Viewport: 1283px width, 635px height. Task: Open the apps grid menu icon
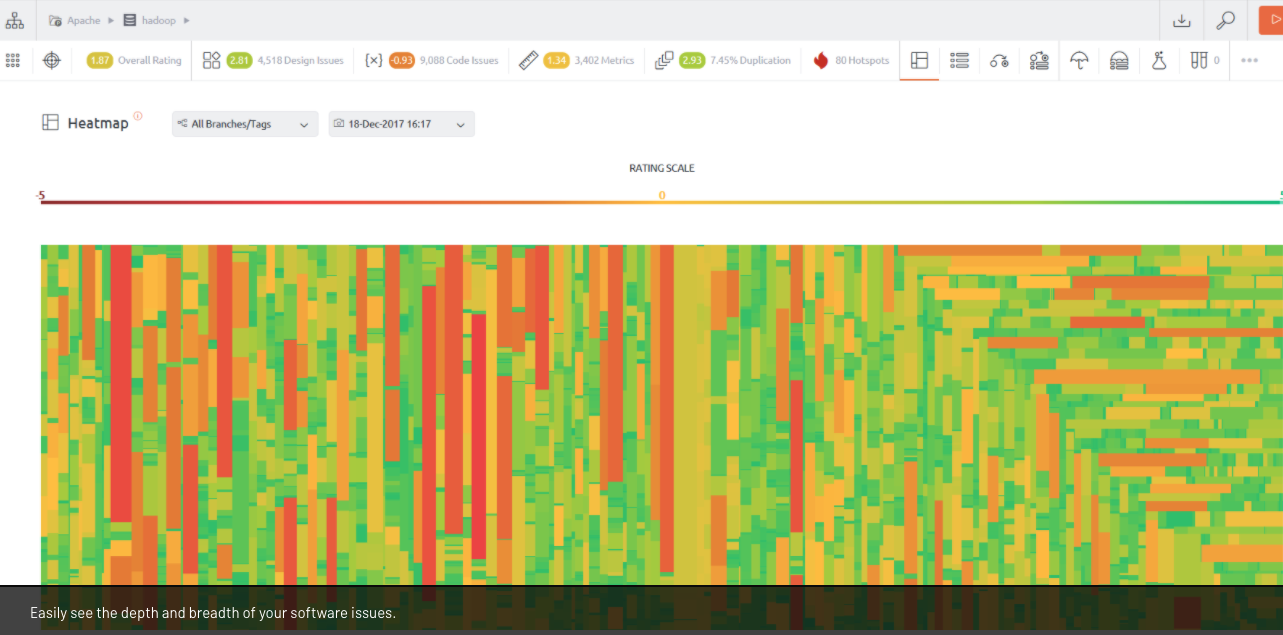click(13, 61)
